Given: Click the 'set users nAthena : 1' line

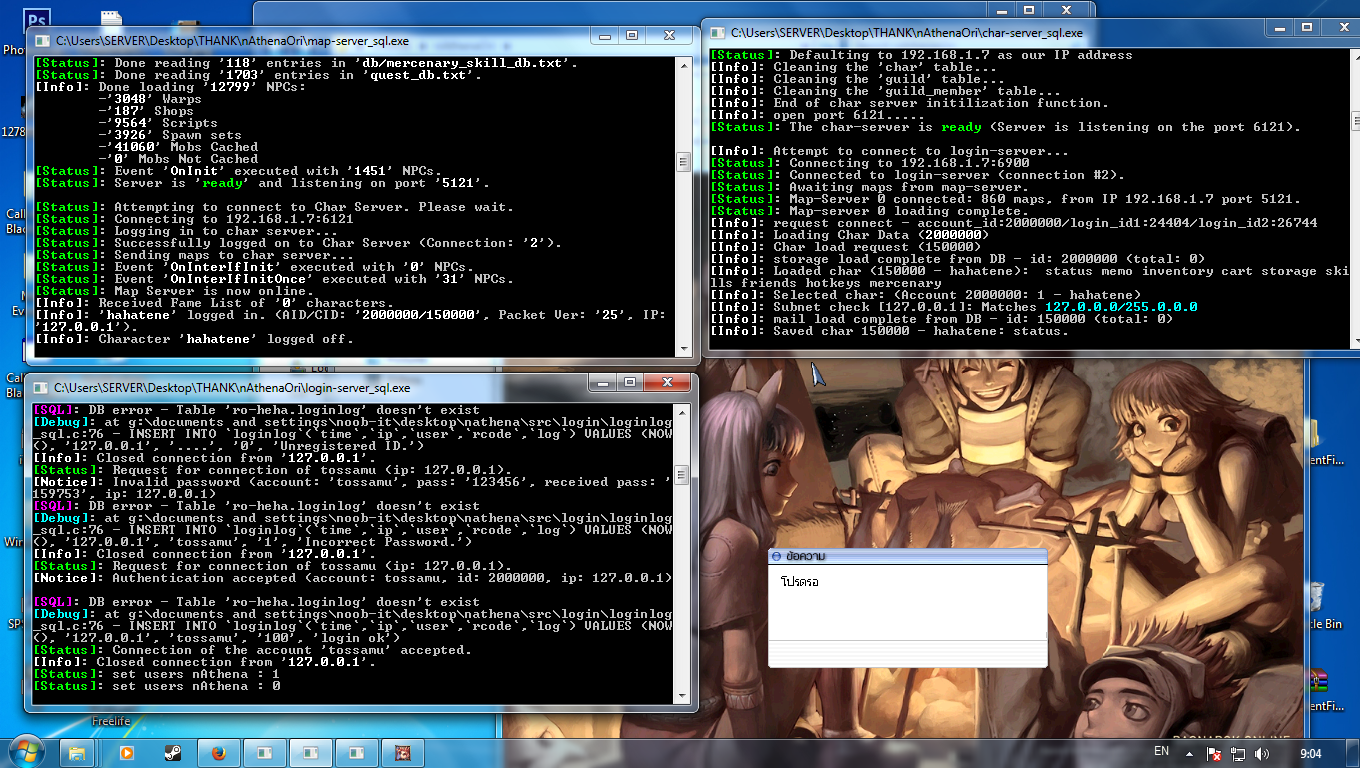Looking at the screenshot, I should click(156, 674).
